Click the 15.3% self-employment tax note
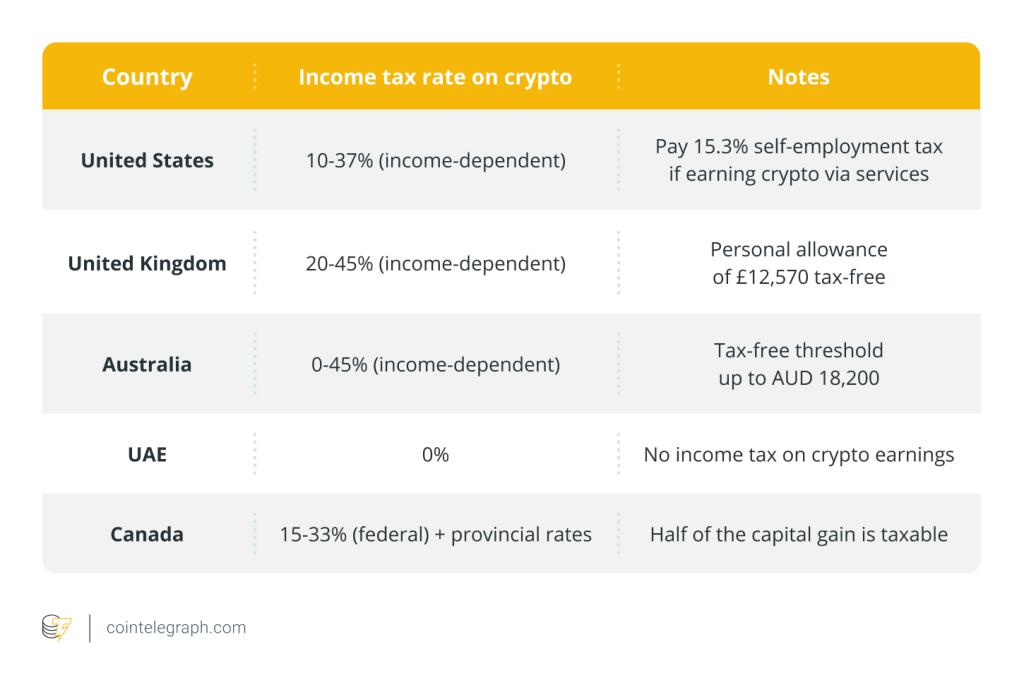Image resolution: width=1024 pixels, height=685 pixels. pos(798,160)
